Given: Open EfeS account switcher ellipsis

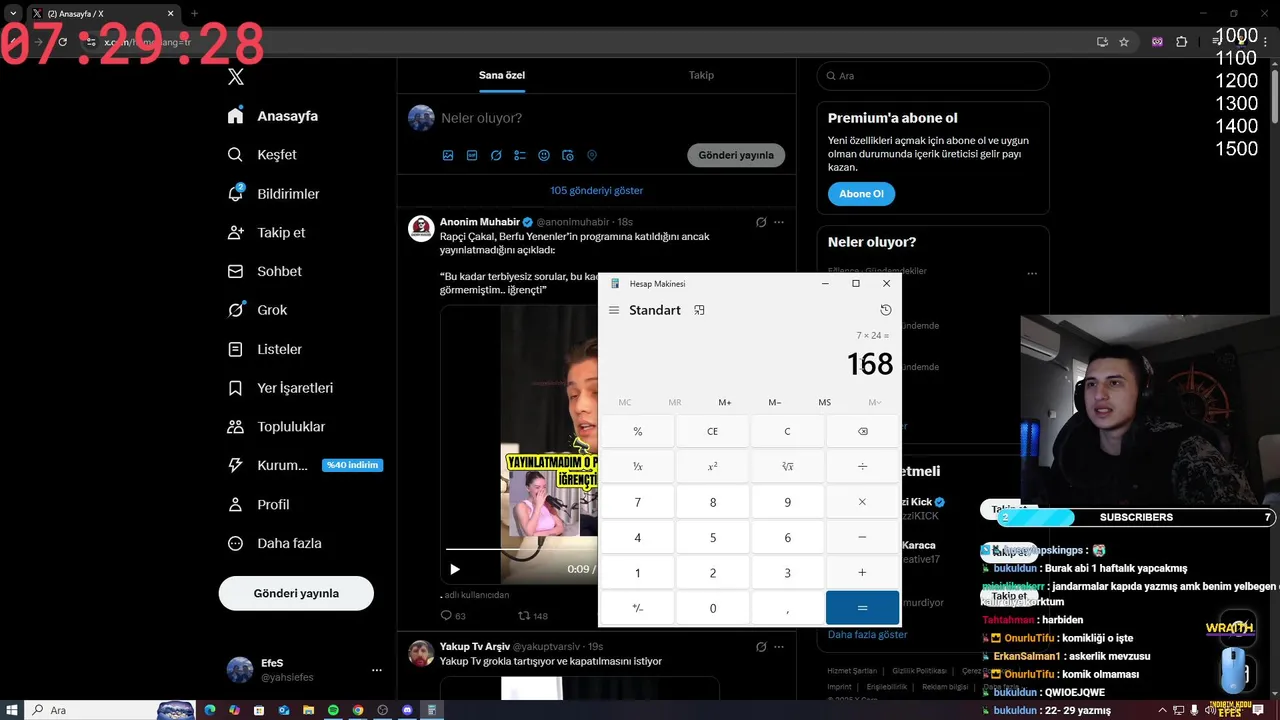Looking at the screenshot, I should [377, 670].
